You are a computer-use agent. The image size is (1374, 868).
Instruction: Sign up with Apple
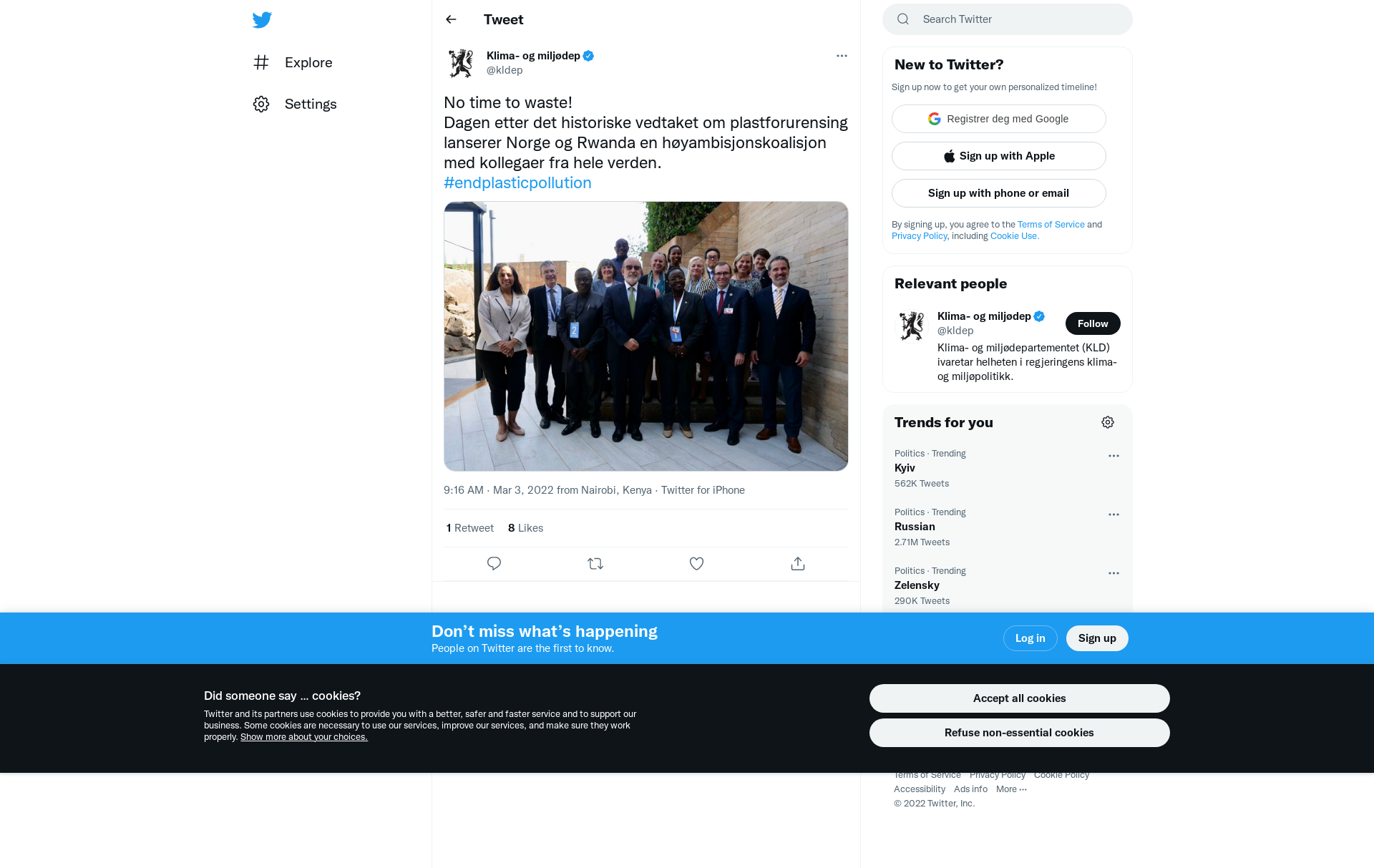pos(998,156)
